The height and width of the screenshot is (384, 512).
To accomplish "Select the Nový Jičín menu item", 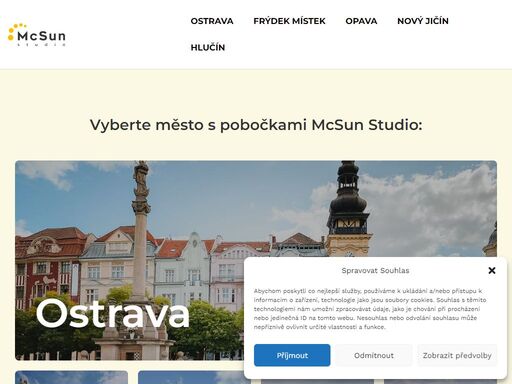I will pyautogui.click(x=423, y=21).
